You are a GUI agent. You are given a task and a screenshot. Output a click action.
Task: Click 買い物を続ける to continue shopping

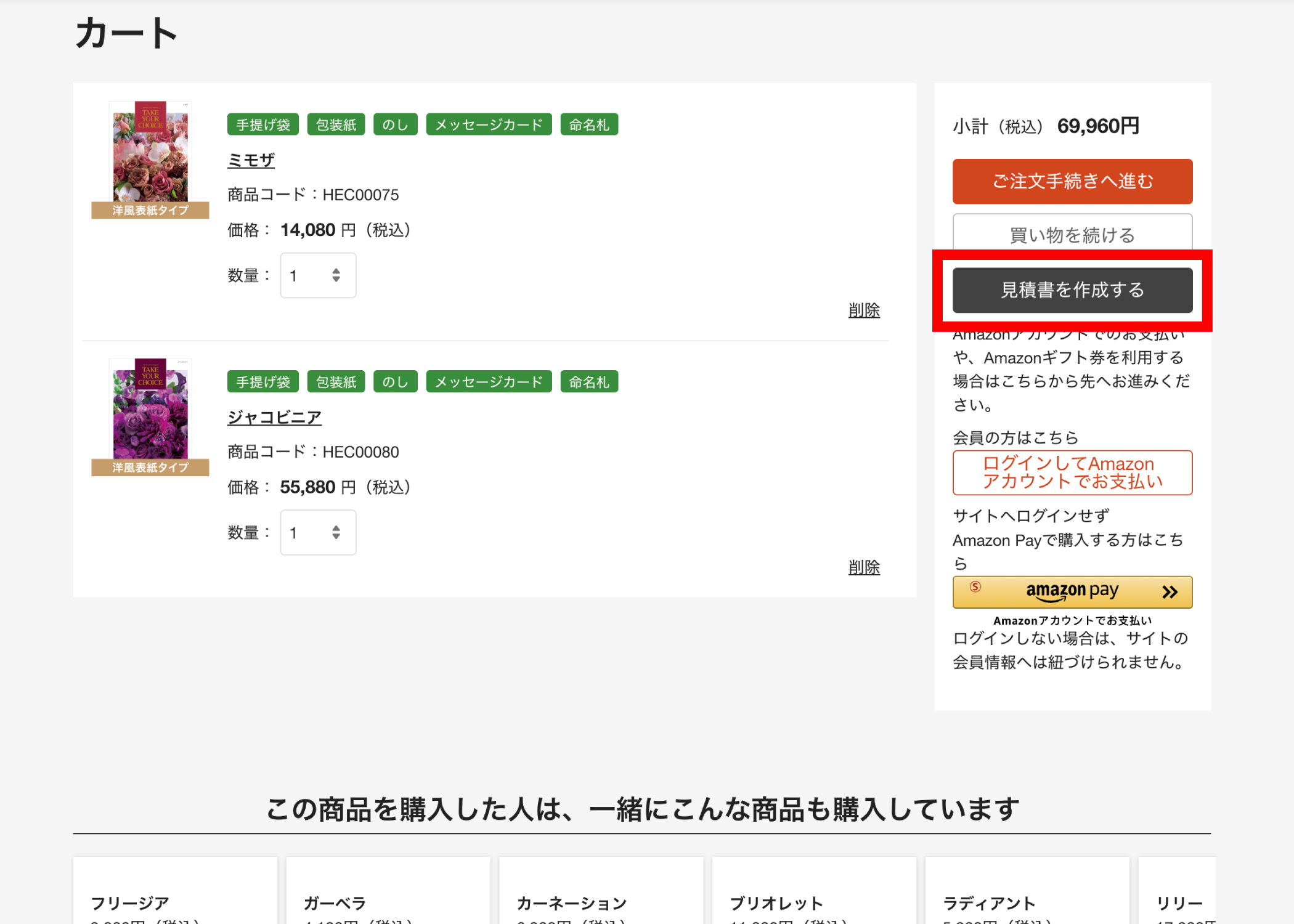[x=1072, y=235]
